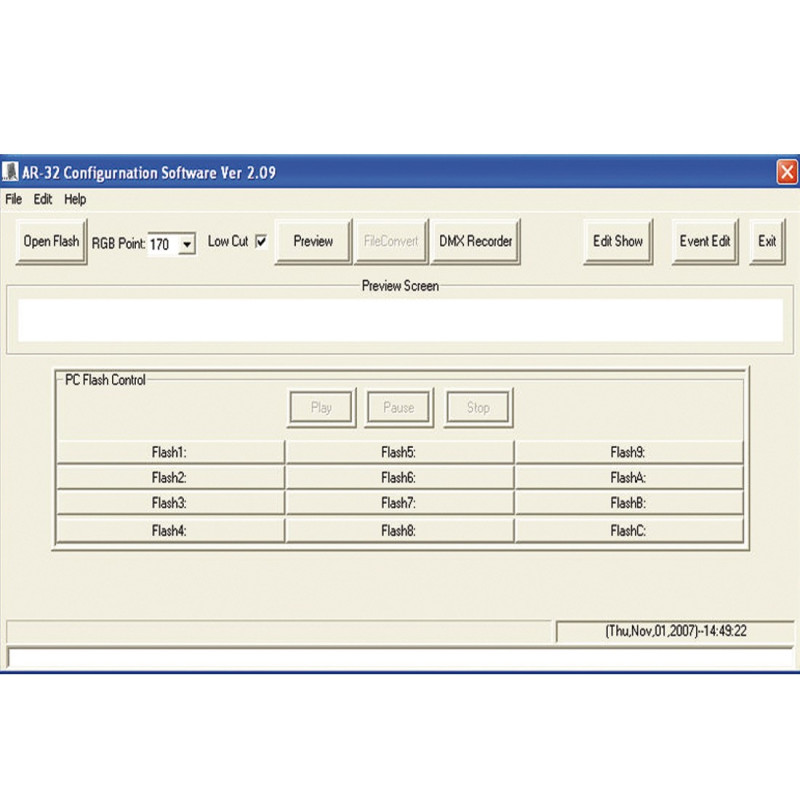Click the bottom status text field
Viewport: 800px width, 800px height.
(x=400, y=657)
